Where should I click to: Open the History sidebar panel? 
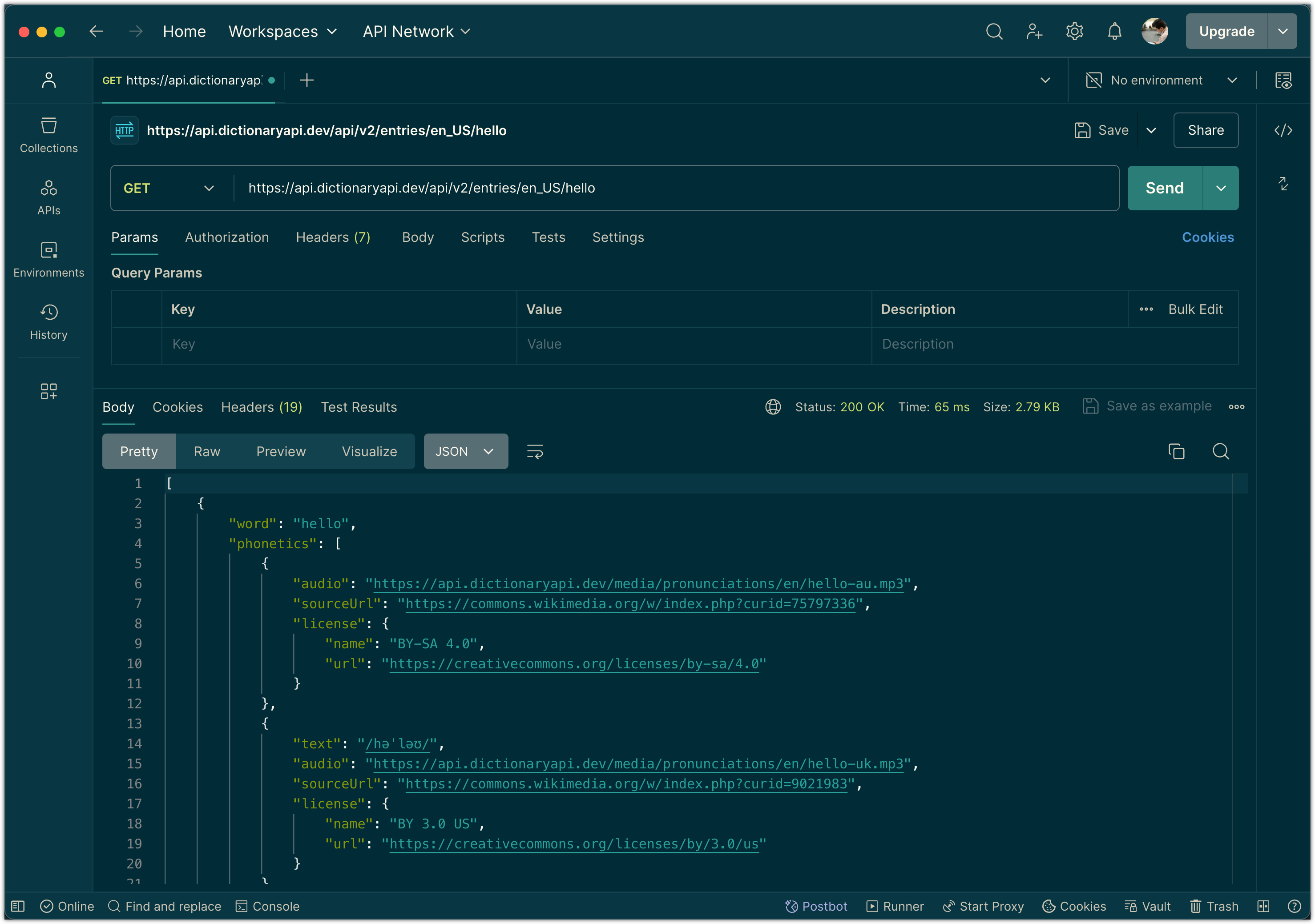[48, 322]
